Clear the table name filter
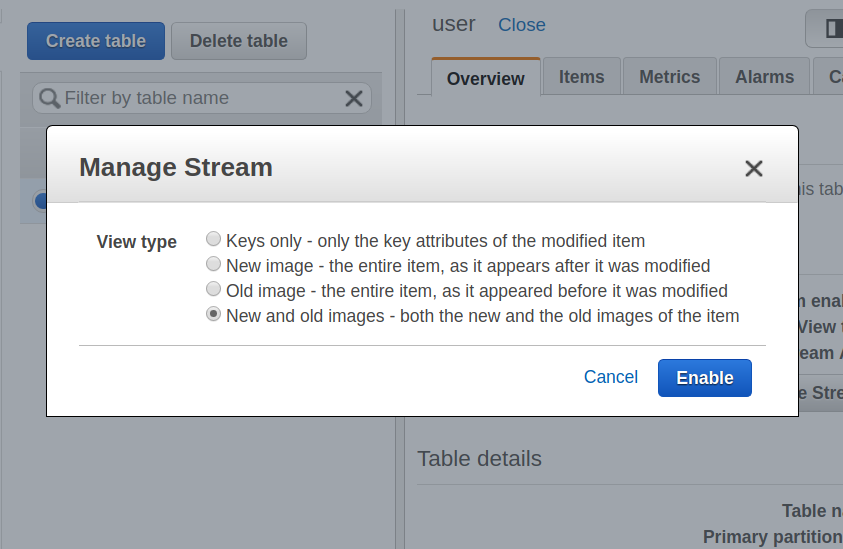 pos(354,98)
